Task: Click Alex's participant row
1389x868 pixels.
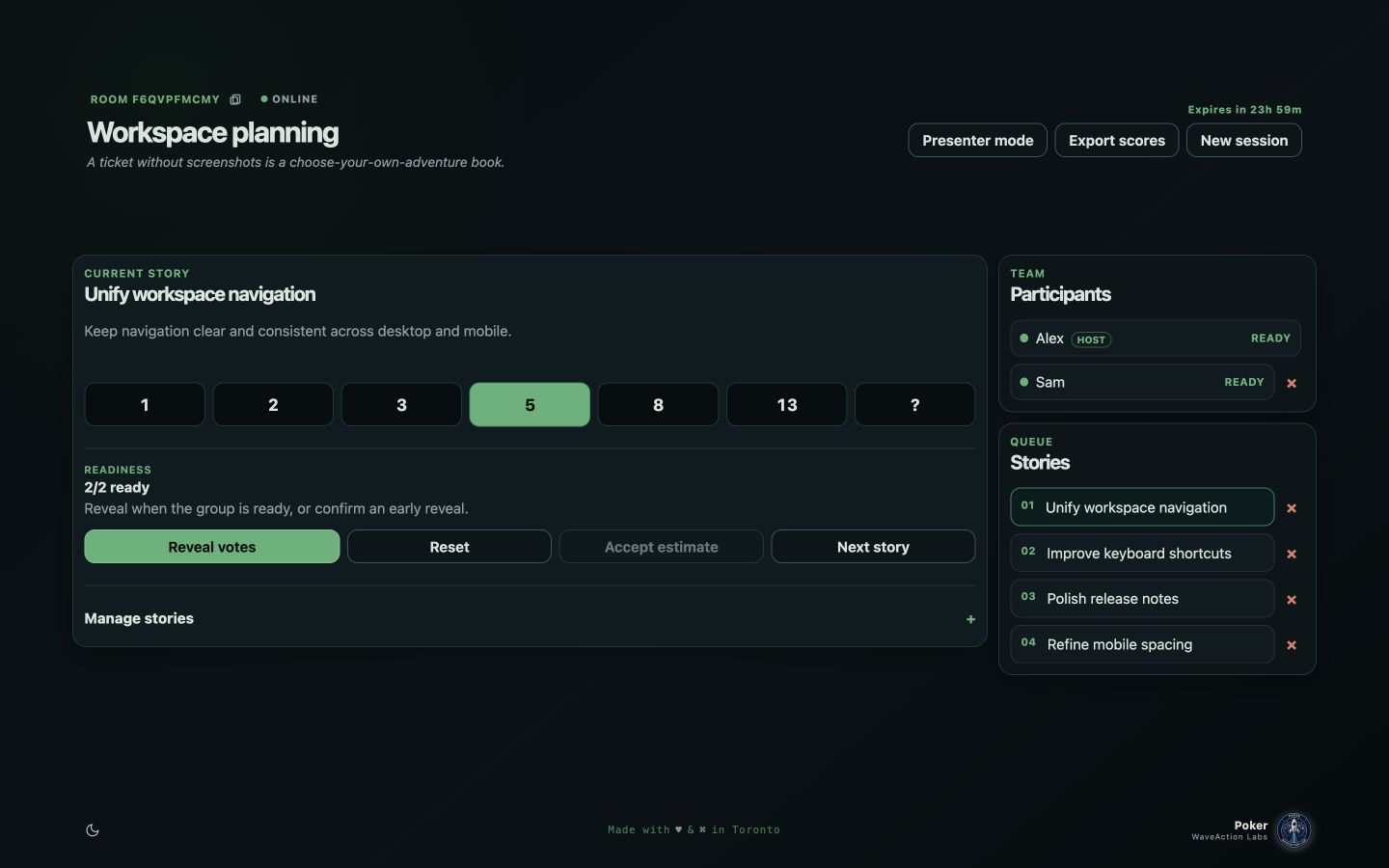Action: [1156, 339]
